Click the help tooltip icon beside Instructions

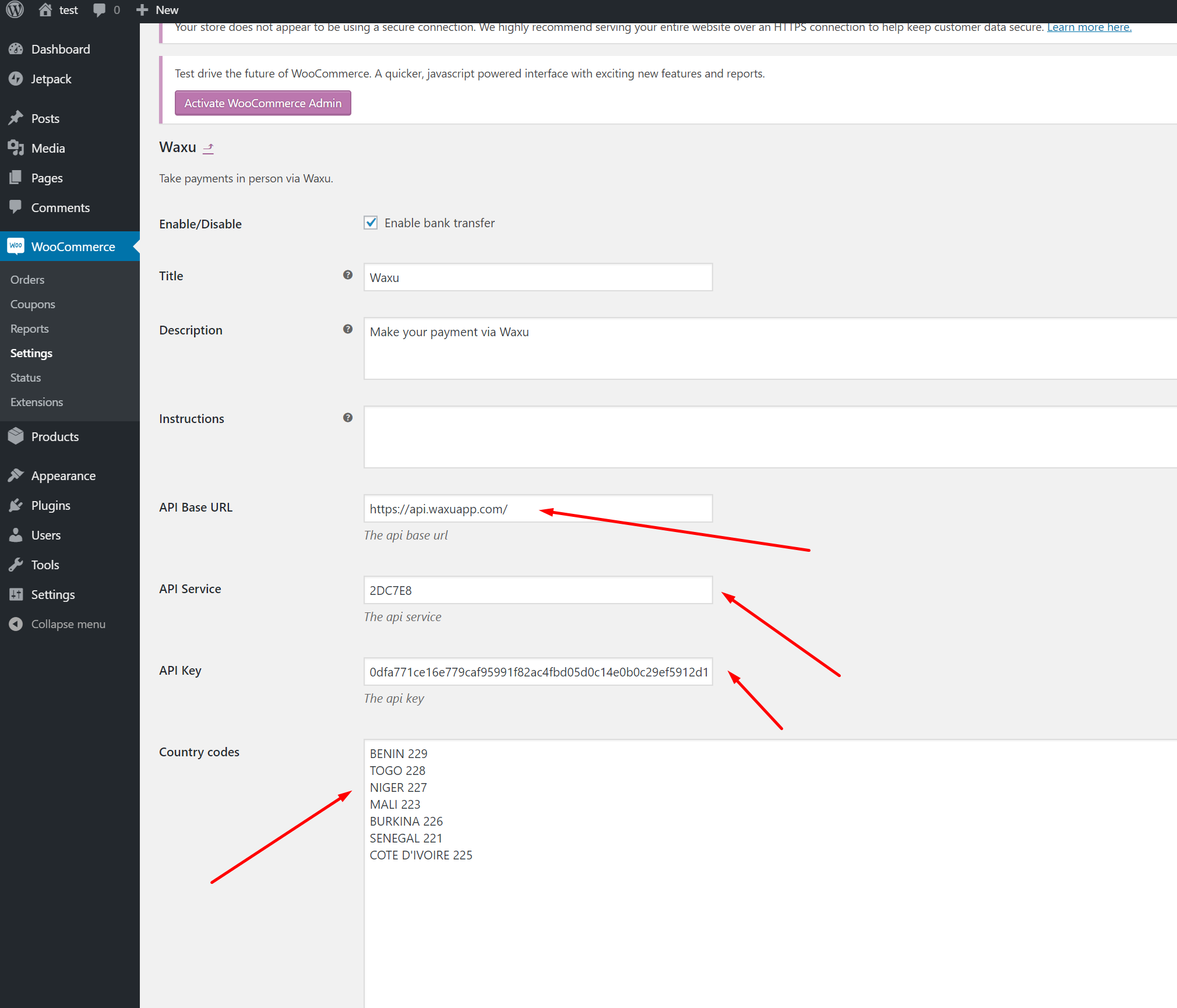pyautogui.click(x=348, y=418)
